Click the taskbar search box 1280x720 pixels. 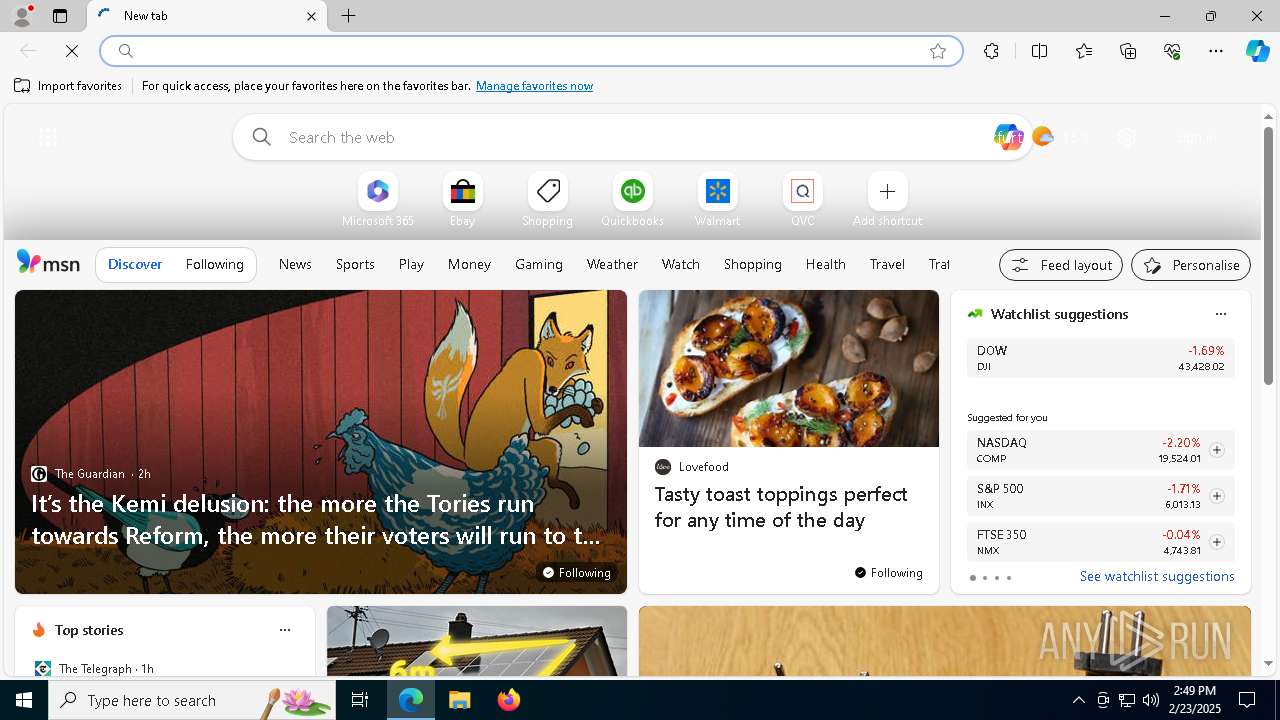coord(191,700)
